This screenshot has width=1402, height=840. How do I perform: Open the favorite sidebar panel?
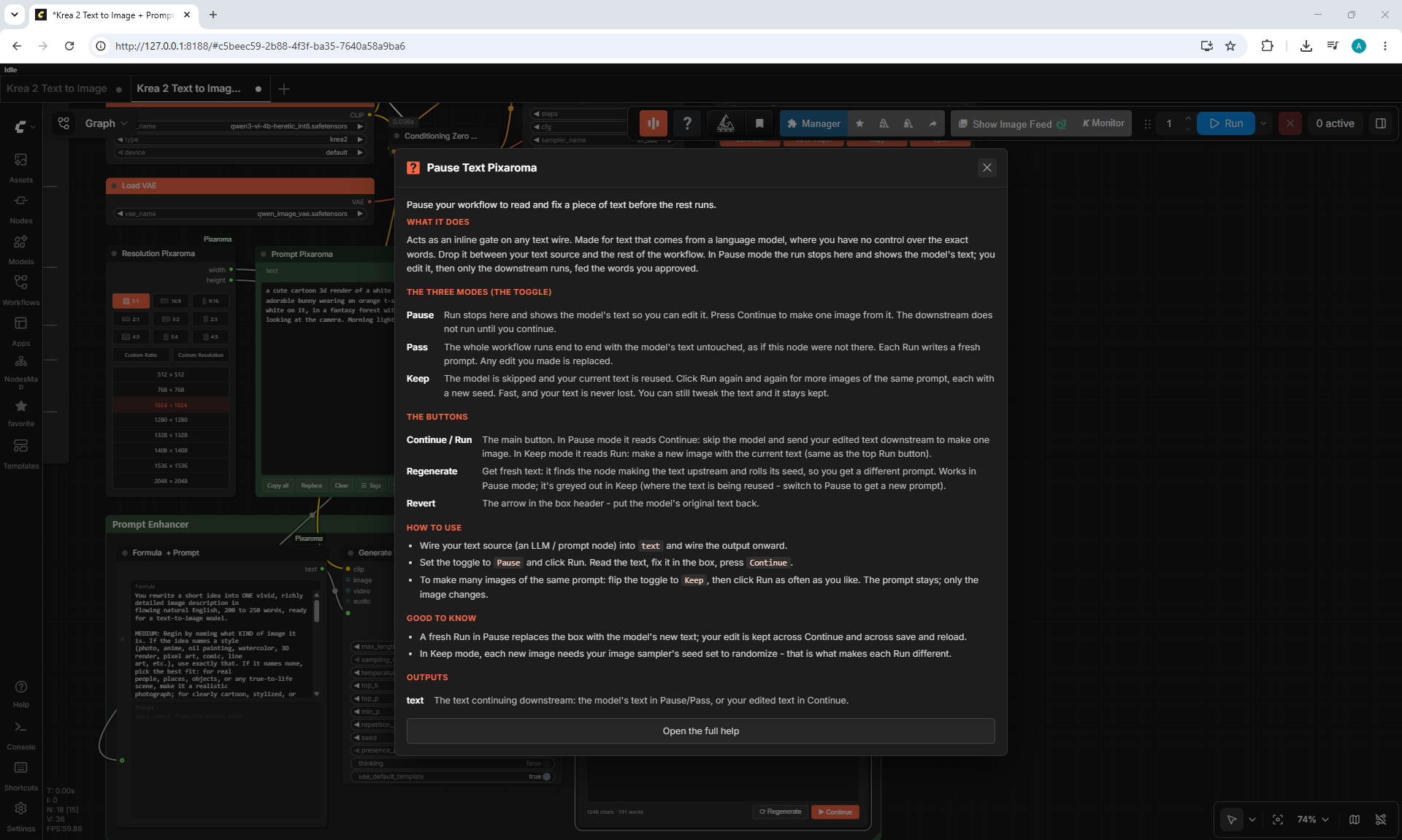[x=20, y=412]
